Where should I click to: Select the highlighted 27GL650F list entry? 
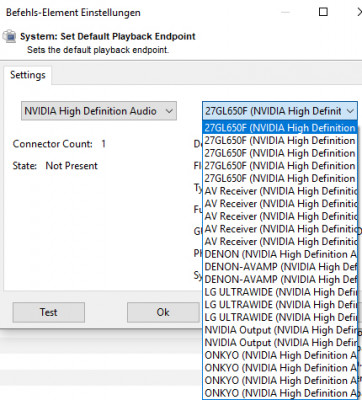coord(280,128)
